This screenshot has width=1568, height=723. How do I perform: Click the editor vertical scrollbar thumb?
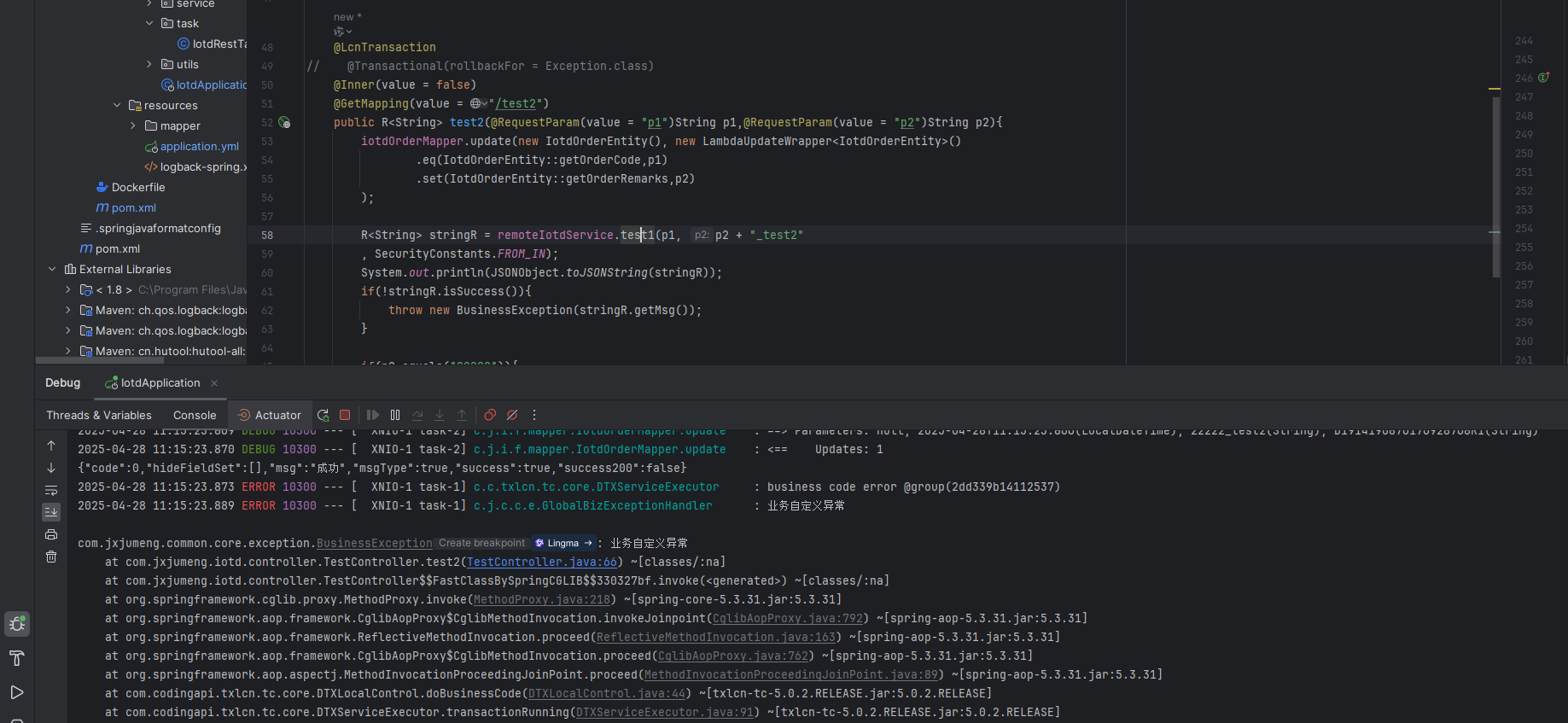1495,186
